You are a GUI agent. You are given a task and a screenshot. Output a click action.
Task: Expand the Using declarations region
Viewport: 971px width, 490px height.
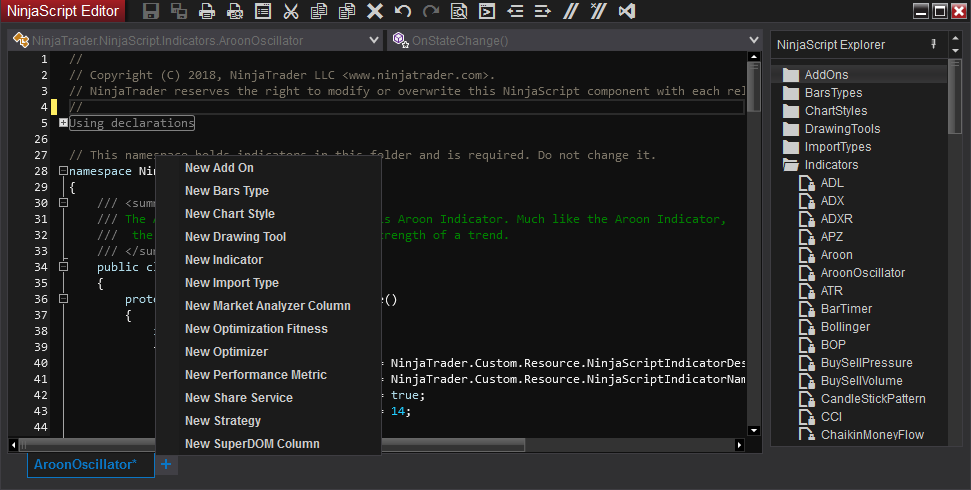click(63, 123)
